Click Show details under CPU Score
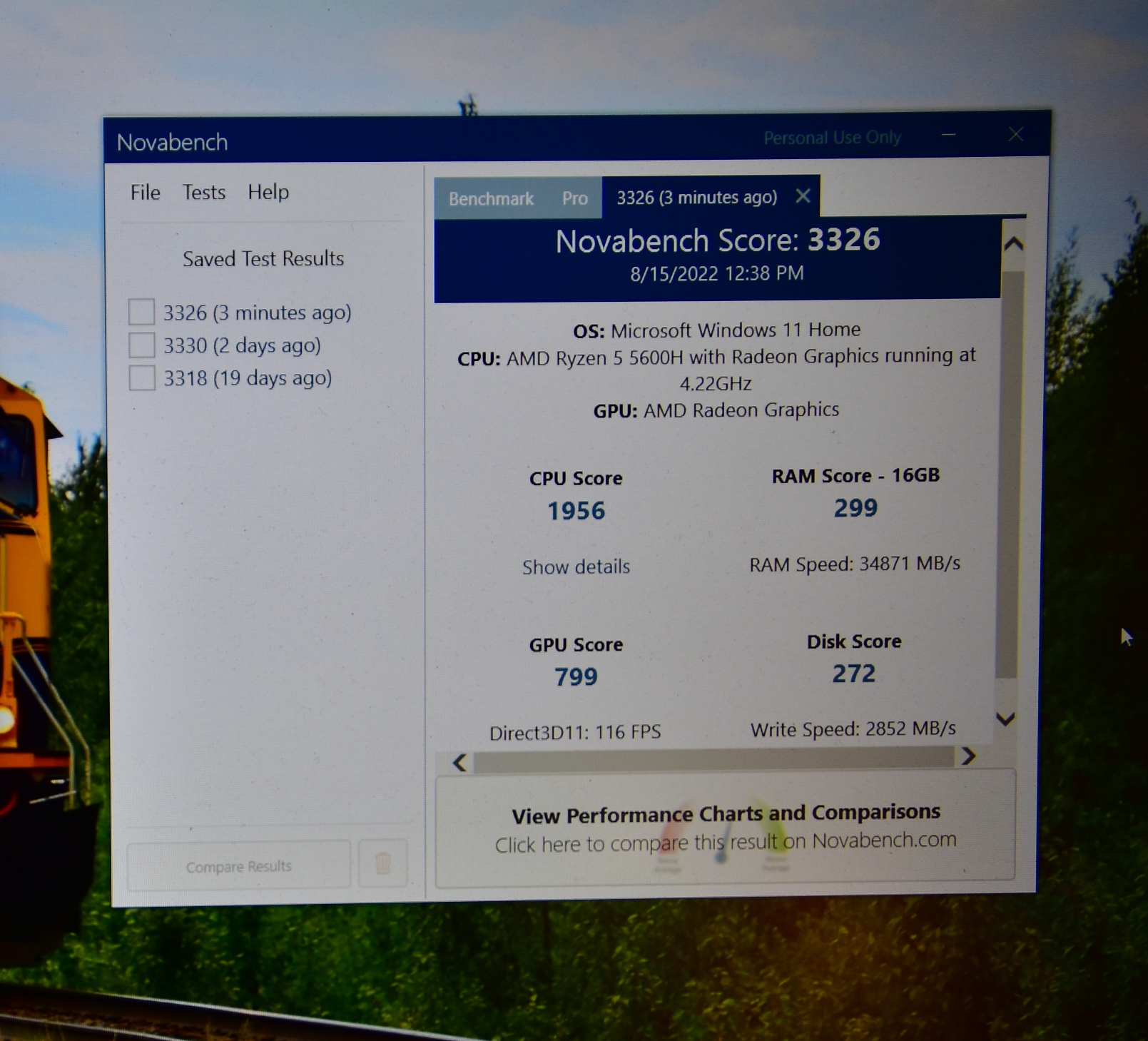This screenshot has height=1041, width=1148. click(576, 567)
